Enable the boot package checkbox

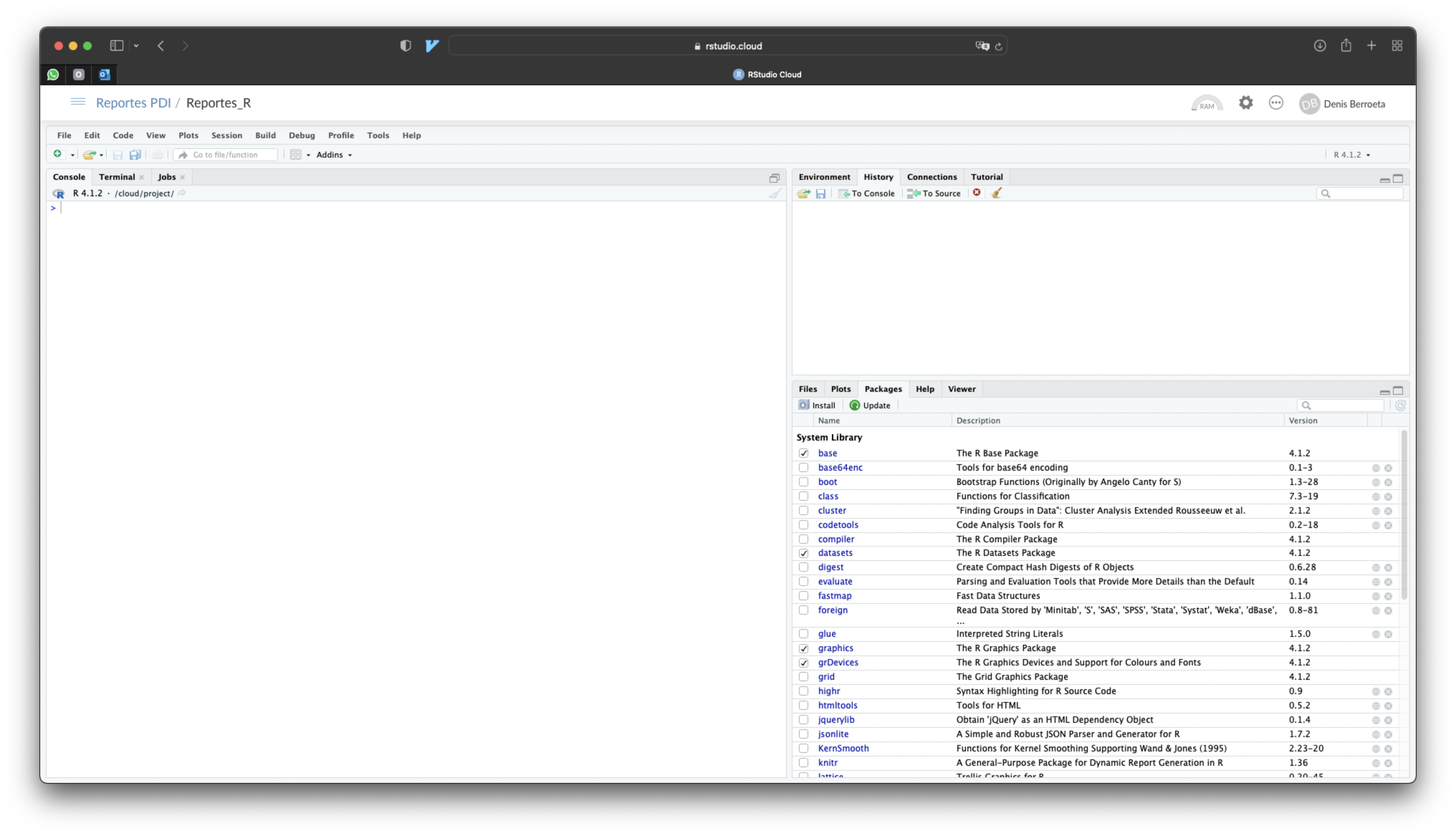coord(803,482)
